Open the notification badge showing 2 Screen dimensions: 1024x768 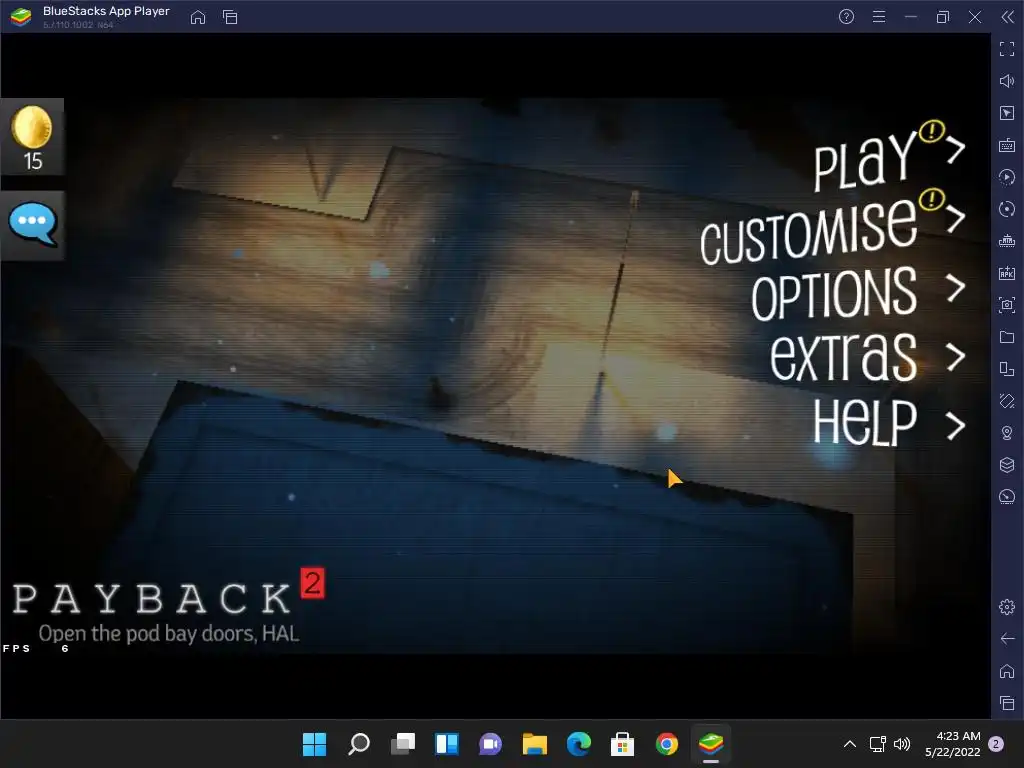coord(996,744)
